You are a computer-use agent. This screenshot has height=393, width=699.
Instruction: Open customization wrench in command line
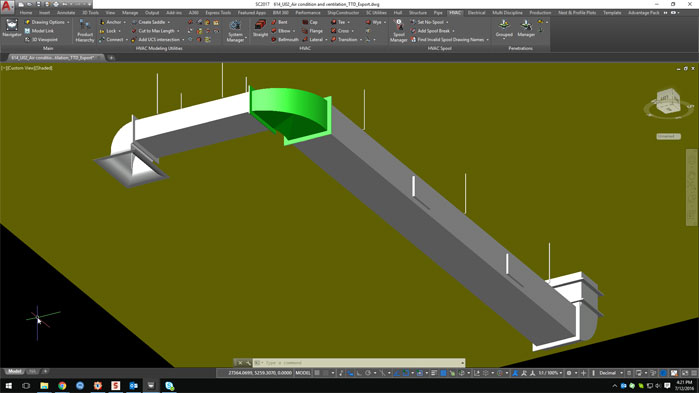(248, 363)
